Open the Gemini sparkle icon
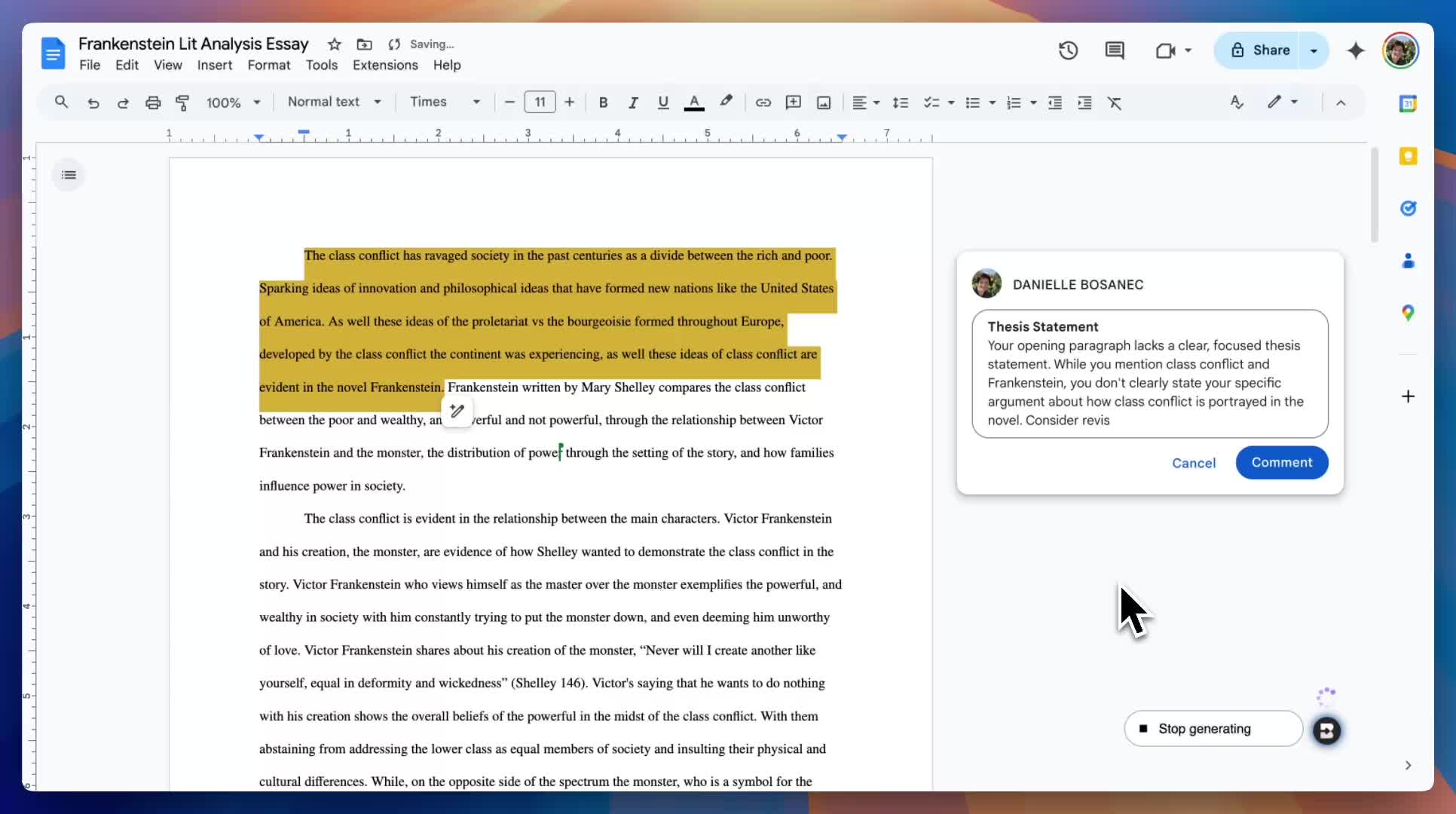The width and height of the screenshot is (1456, 814). point(1356,50)
